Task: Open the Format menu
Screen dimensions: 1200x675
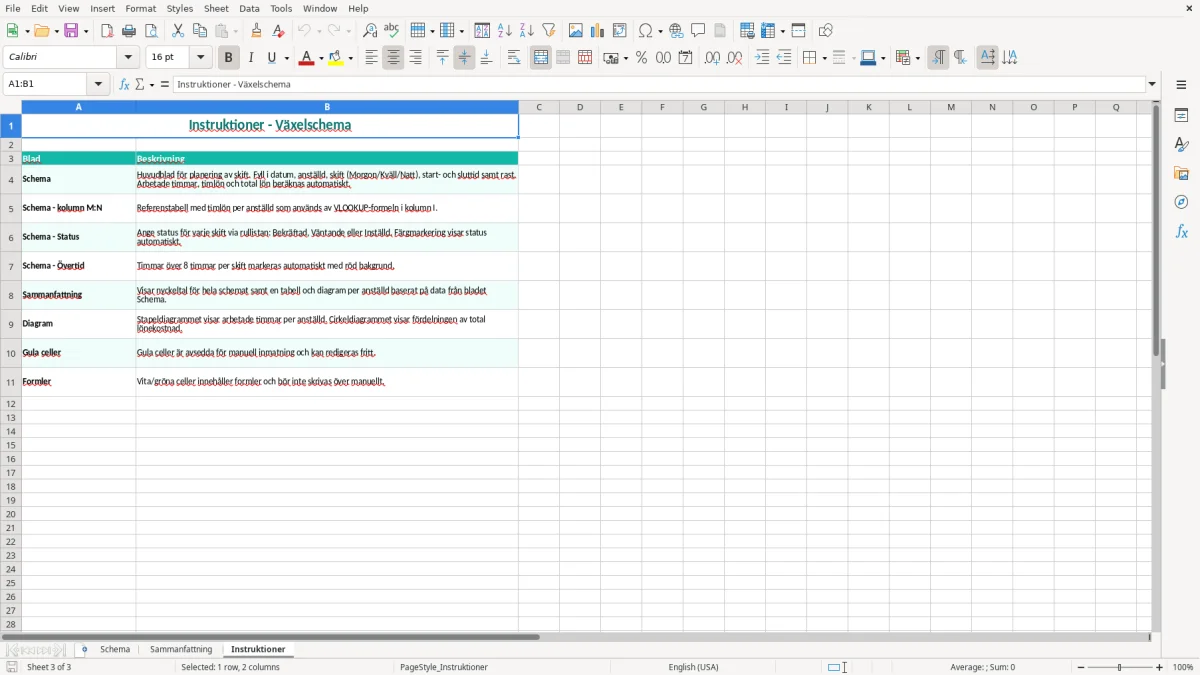Action: click(141, 8)
